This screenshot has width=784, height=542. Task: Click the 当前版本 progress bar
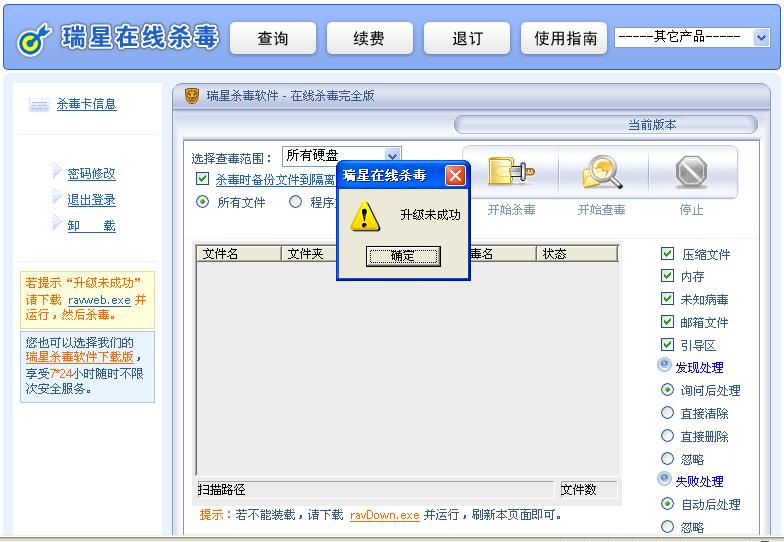(x=606, y=124)
